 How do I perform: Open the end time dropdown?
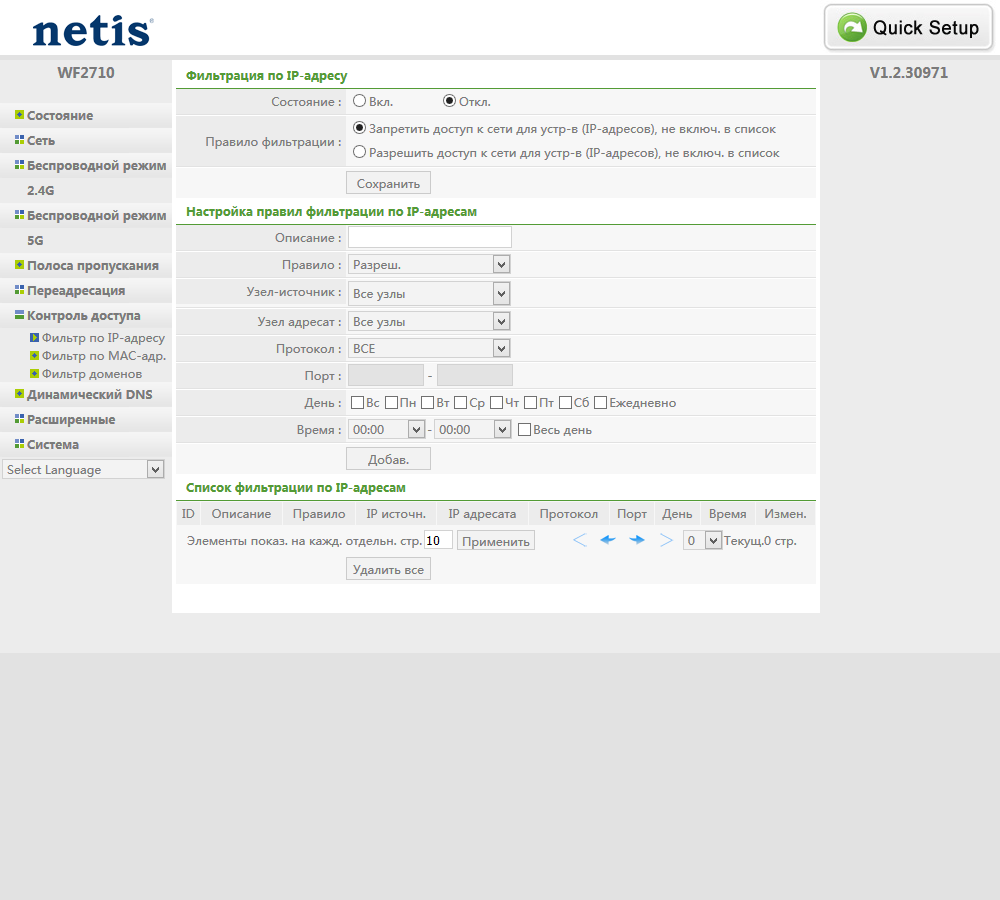[x=473, y=429]
